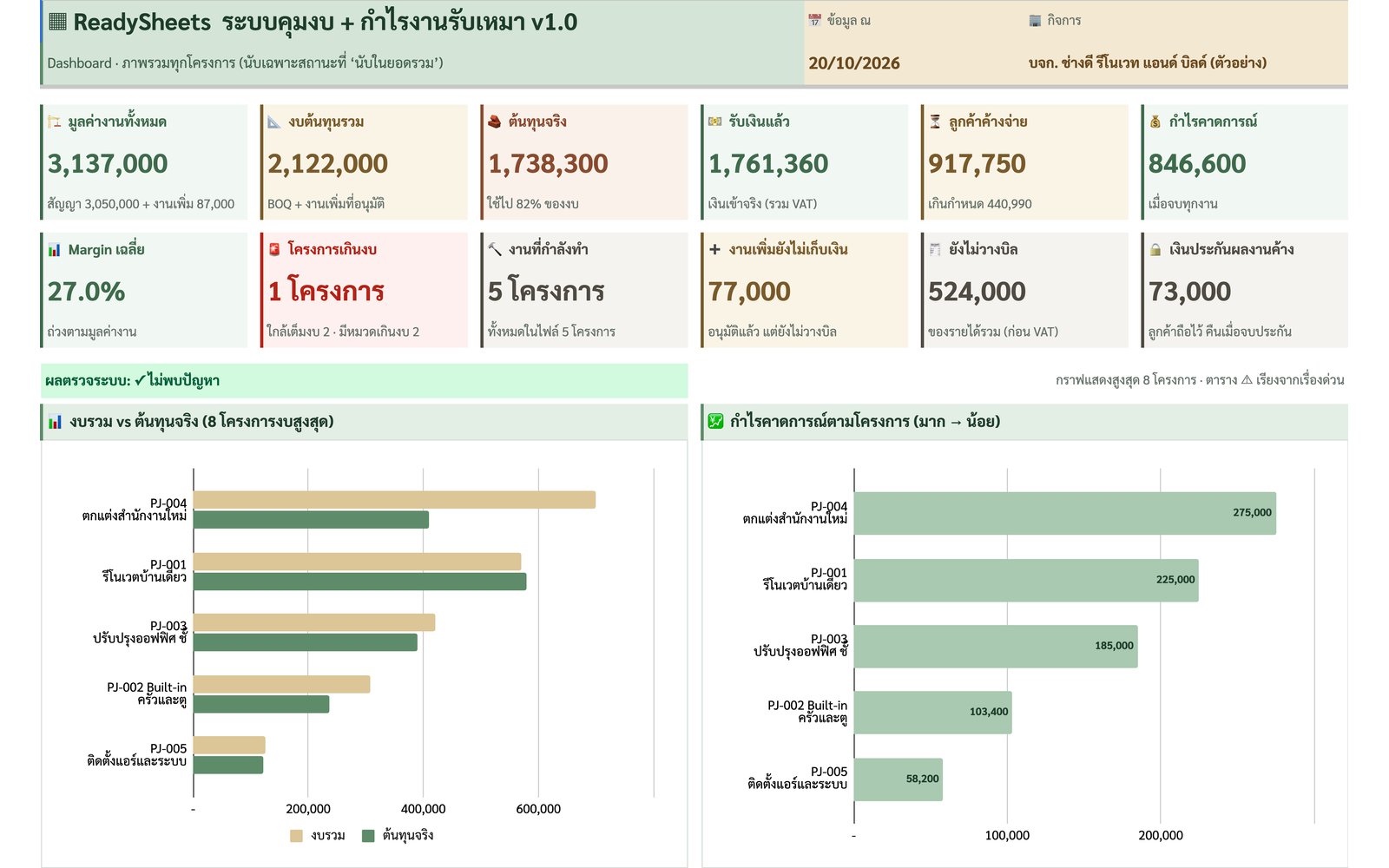Click the งบรวม tan legend swatch
The height and width of the screenshot is (868, 1389).
click(x=296, y=836)
